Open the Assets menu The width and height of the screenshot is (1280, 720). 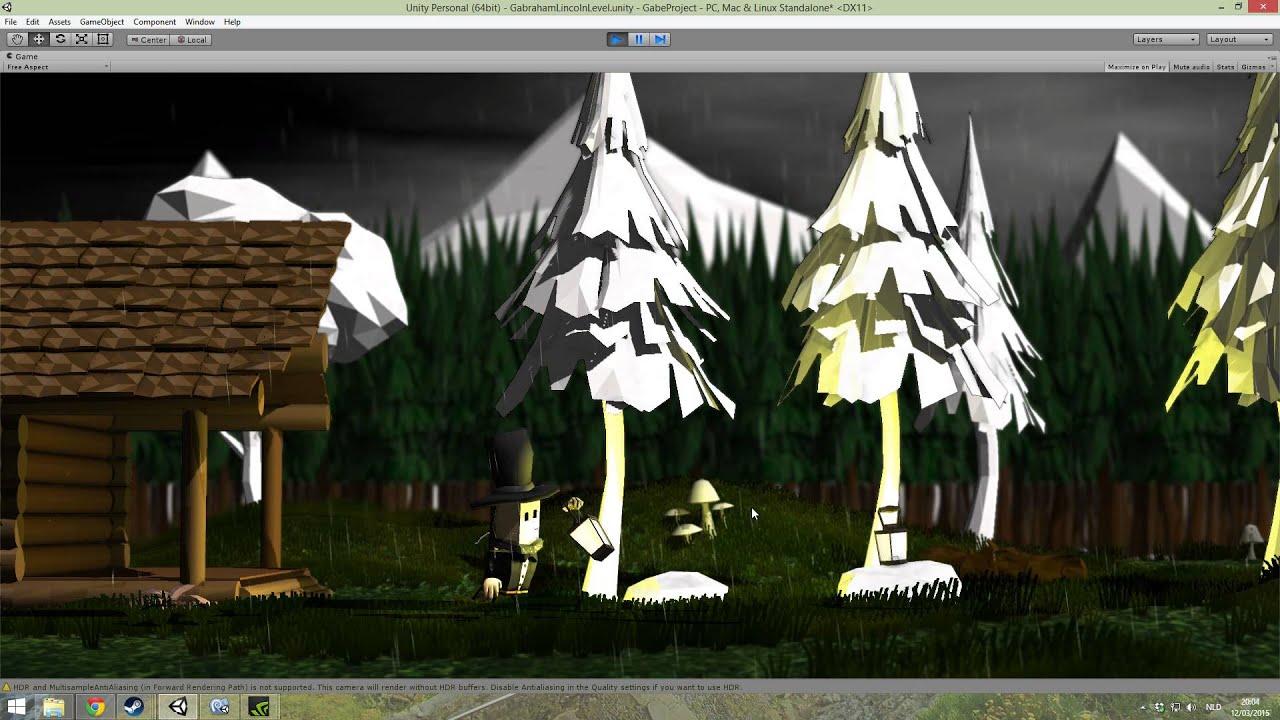pyautogui.click(x=59, y=22)
